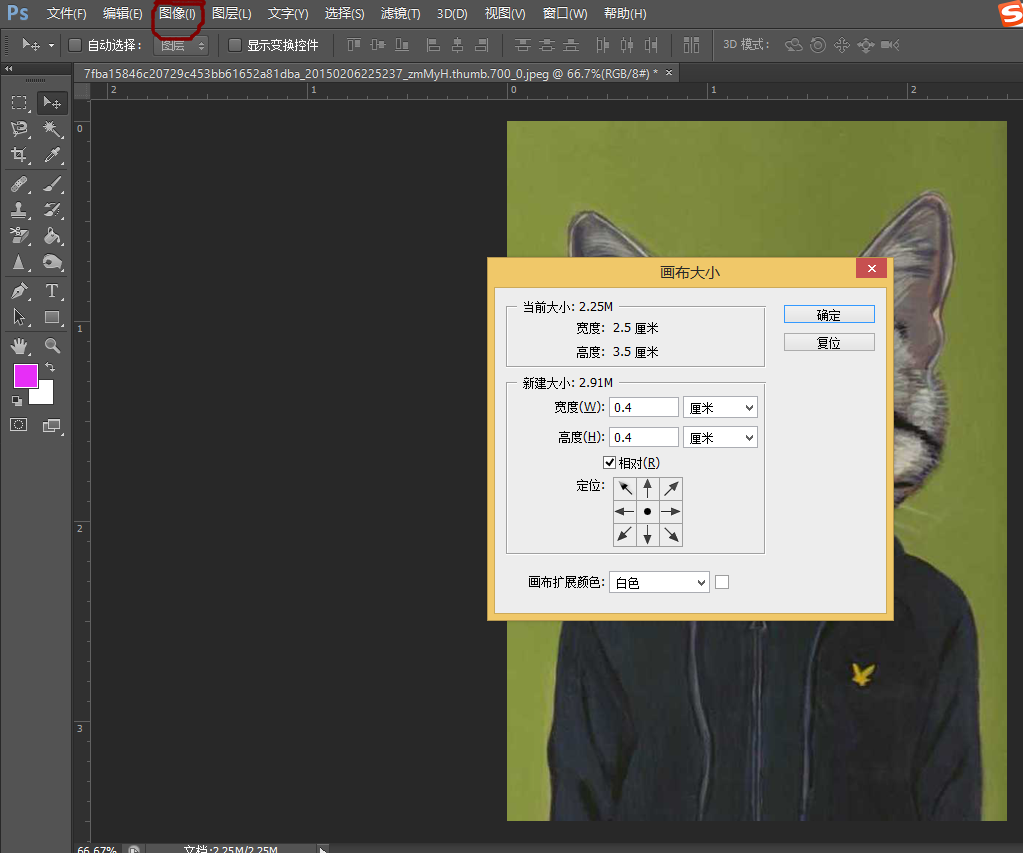Expand the status bar info arrow

(322, 849)
